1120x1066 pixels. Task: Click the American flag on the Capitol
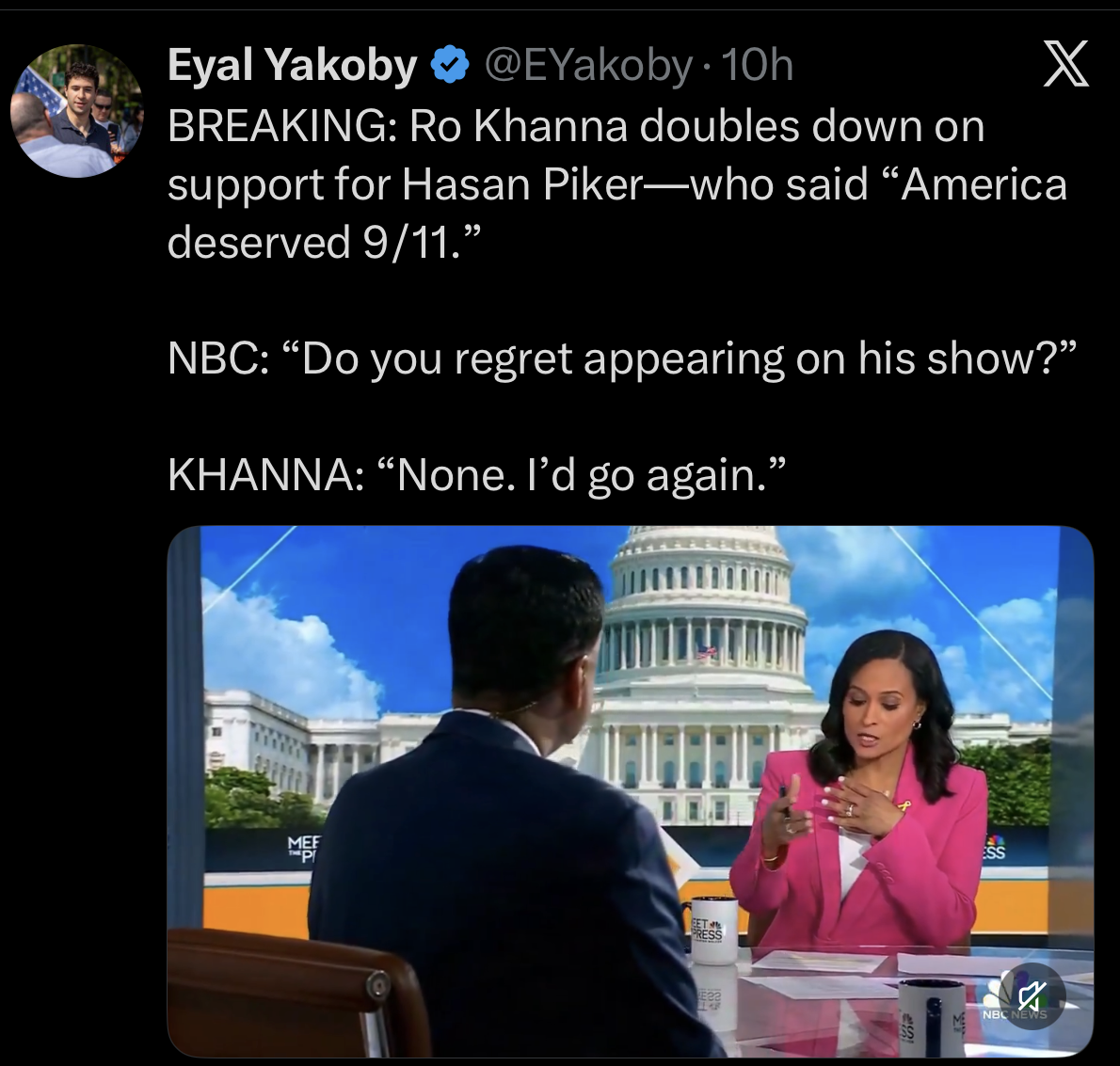tap(707, 650)
